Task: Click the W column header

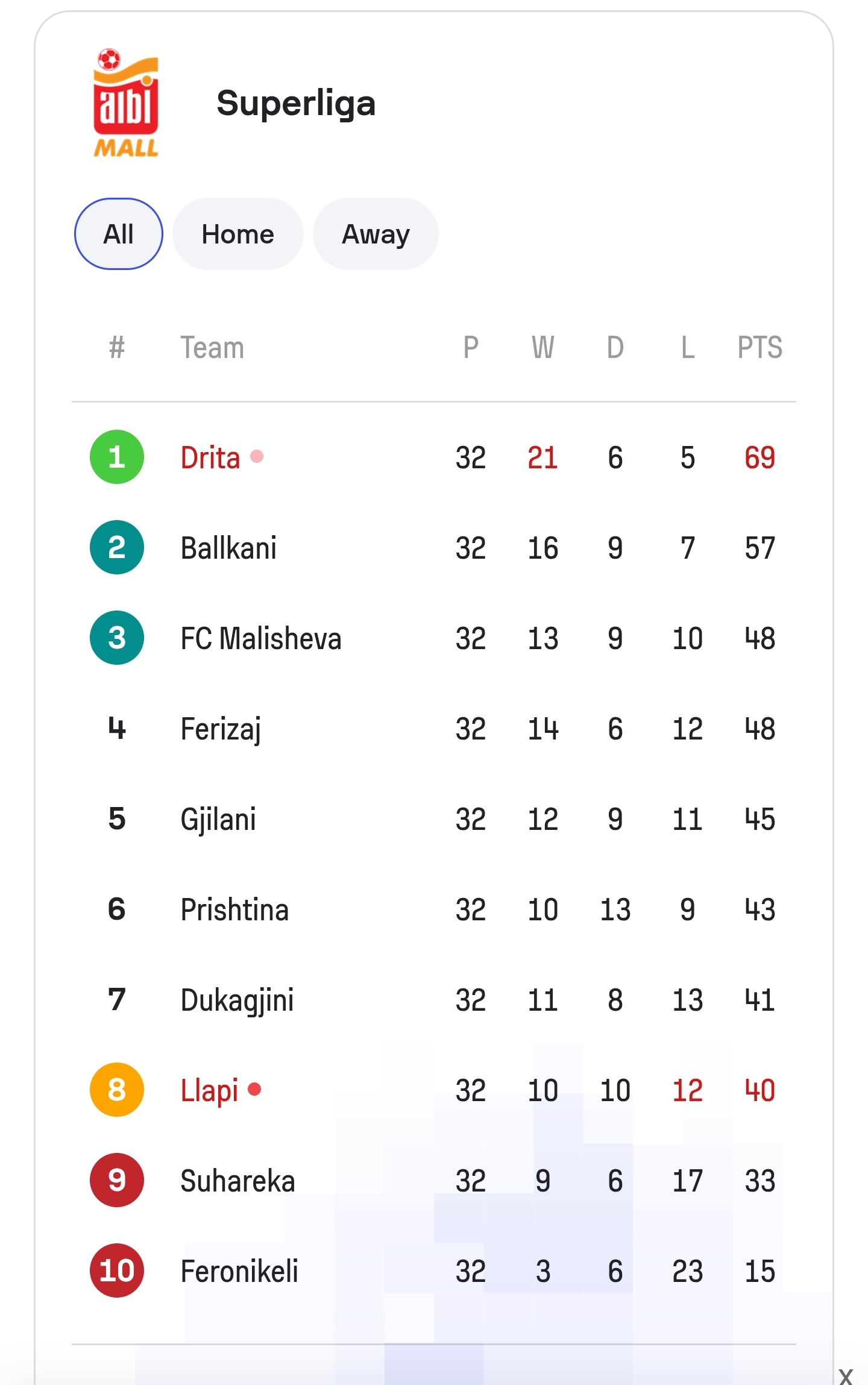Action: click(x=542, y=348)
